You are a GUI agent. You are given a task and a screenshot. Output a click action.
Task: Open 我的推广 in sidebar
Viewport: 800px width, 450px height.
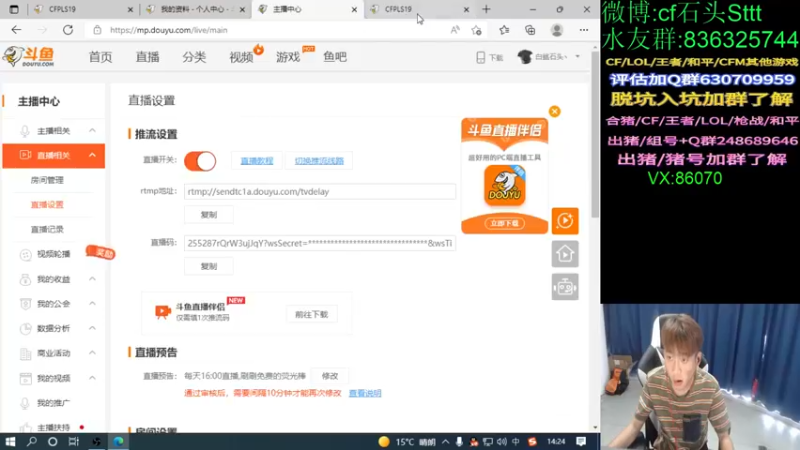click(x=54, y=403)
